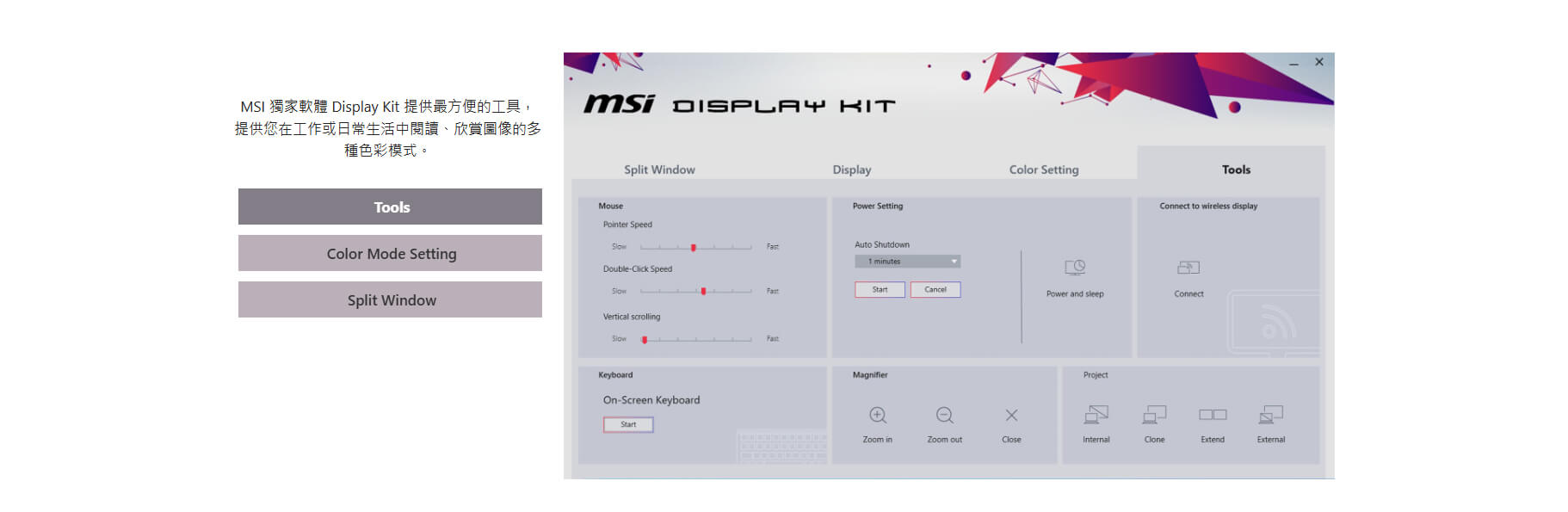Image resolution: width=1568 pixels, height=512 pixels.
Task: Click the Clone label
Action: click(x=1154, y=440)
